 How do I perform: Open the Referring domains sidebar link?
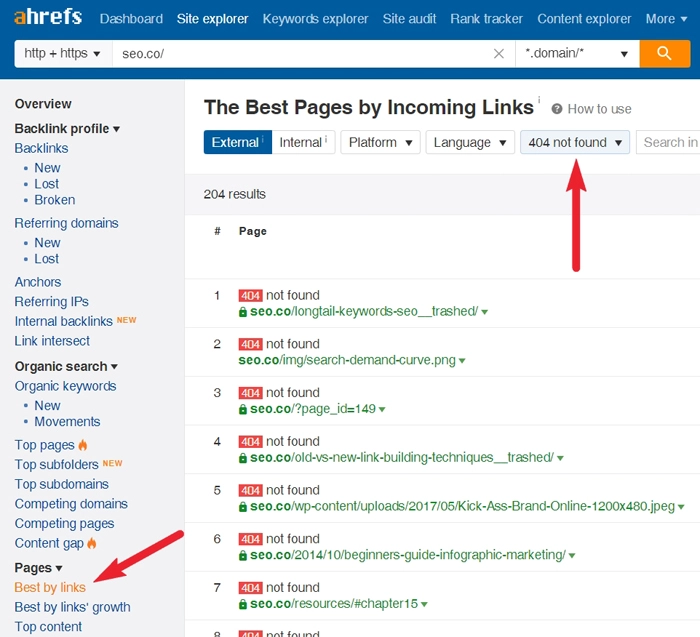click(x=66, y=223)
